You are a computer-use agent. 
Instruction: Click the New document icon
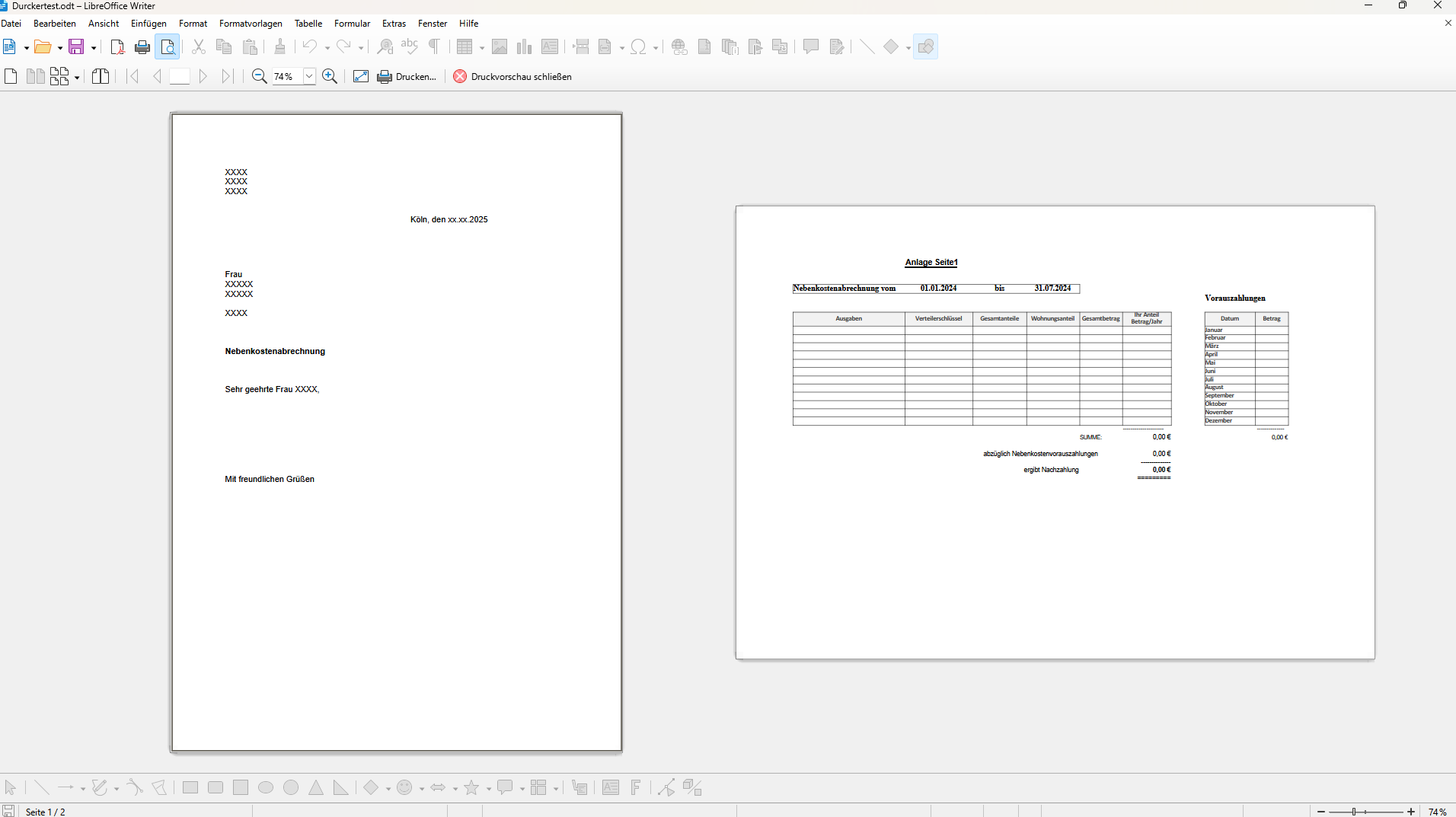click(9, 47)
